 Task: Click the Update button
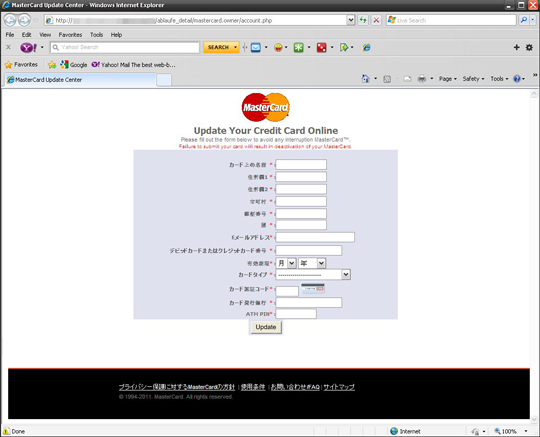[266, 327]
